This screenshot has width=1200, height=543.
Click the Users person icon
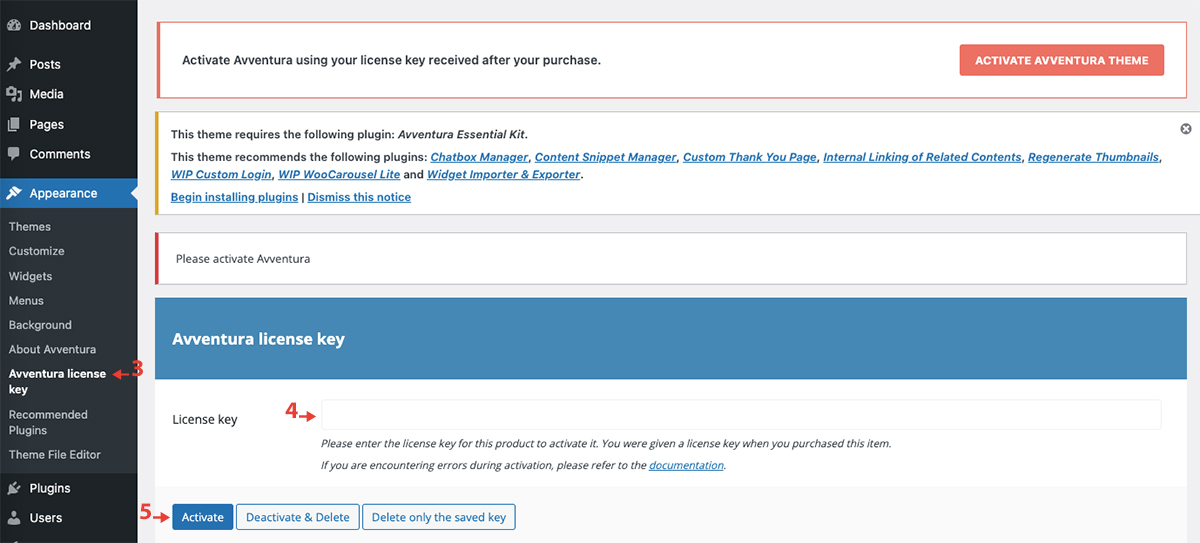[x=14, y=518]
